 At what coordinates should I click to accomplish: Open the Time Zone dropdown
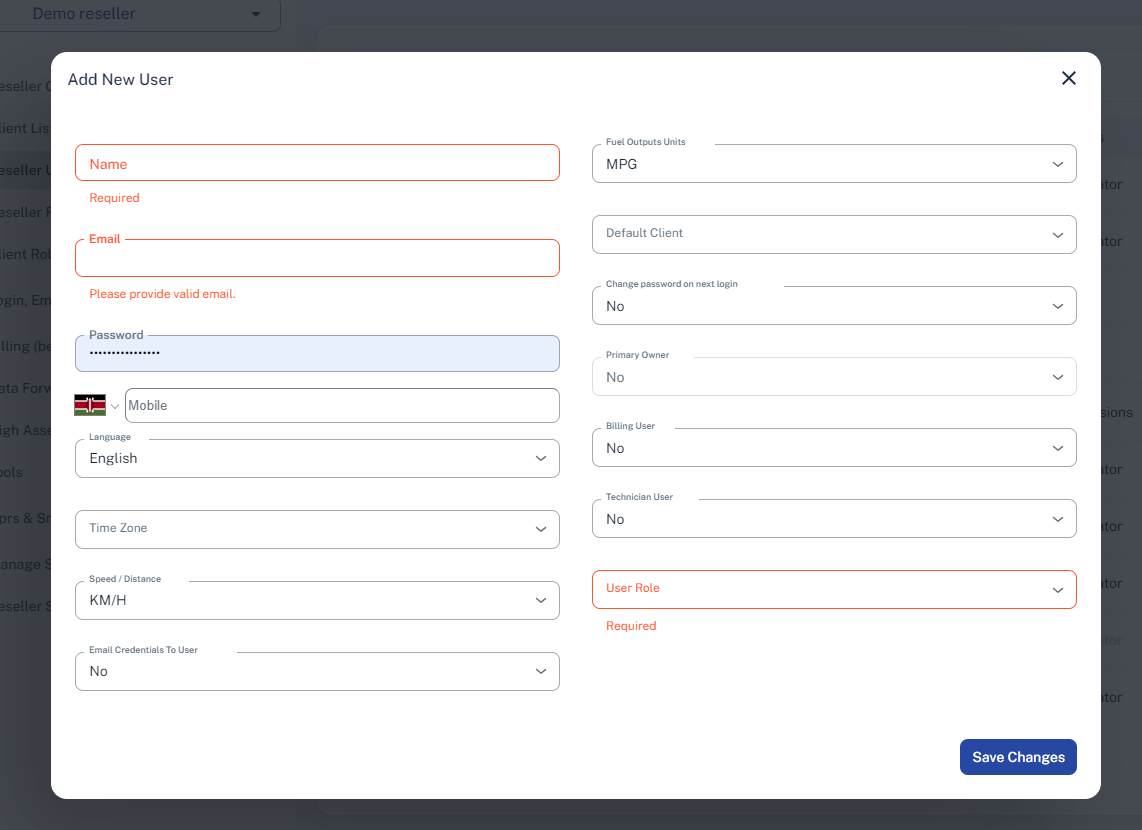[x=317, y=529]
